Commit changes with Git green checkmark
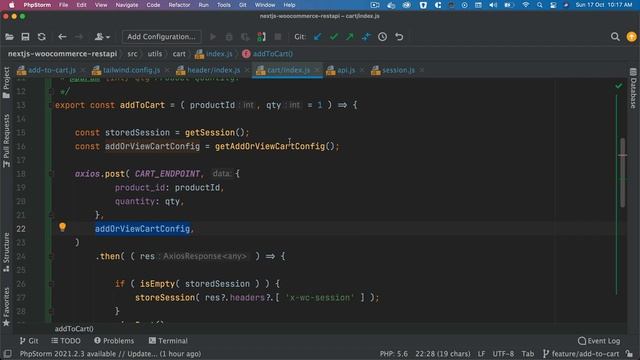 click(x=334, y=37)
